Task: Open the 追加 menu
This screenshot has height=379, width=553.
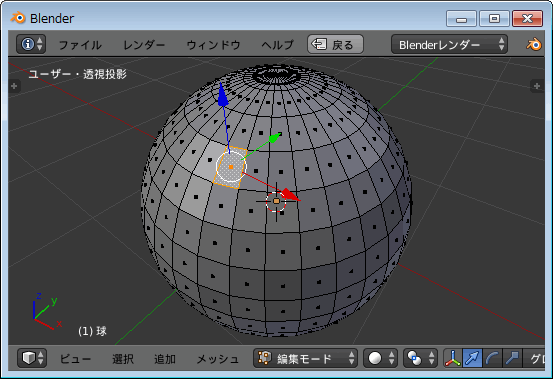Action: click(x=165, y=359)
